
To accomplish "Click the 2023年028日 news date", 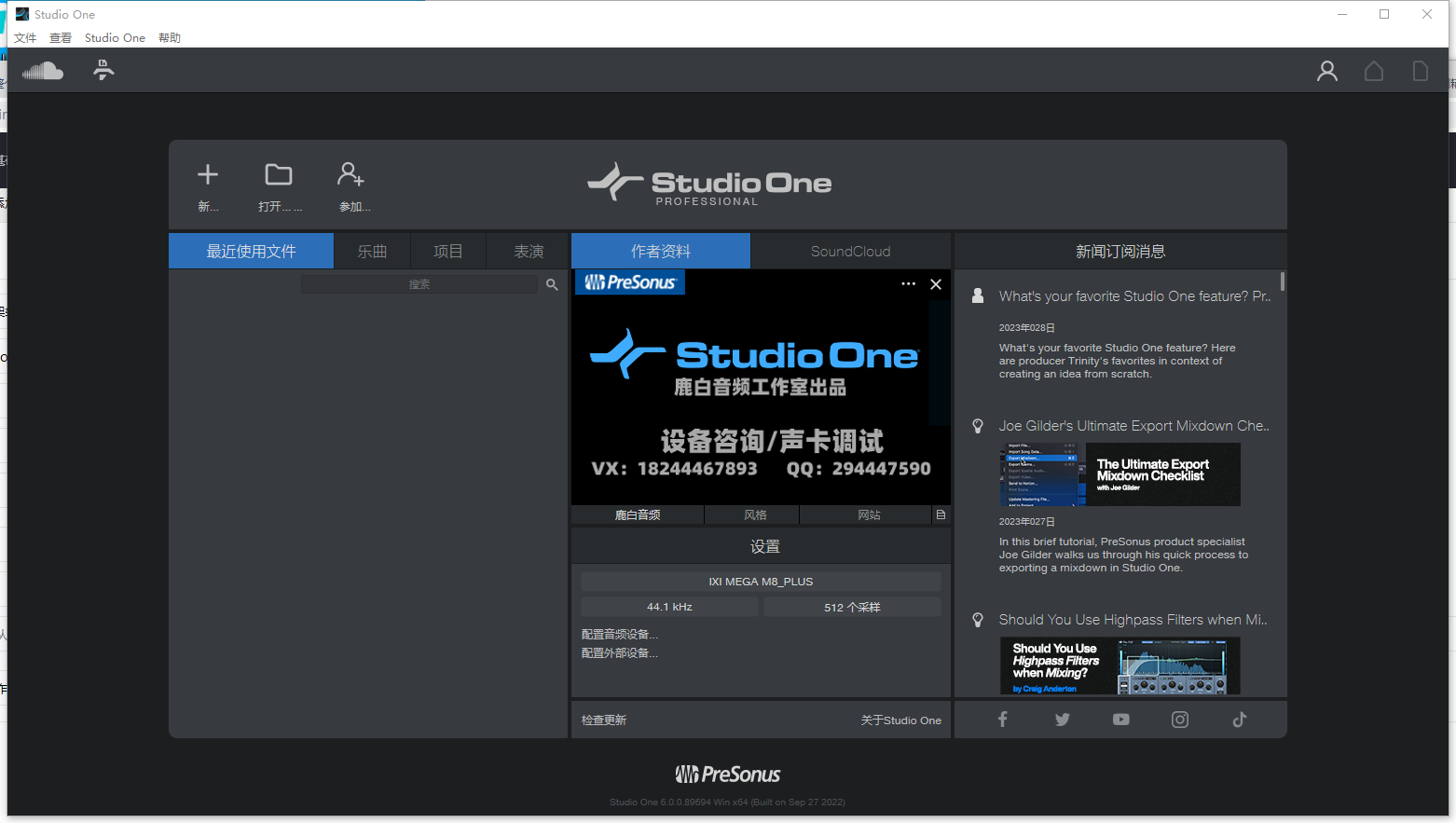I will coord(1027,328).
